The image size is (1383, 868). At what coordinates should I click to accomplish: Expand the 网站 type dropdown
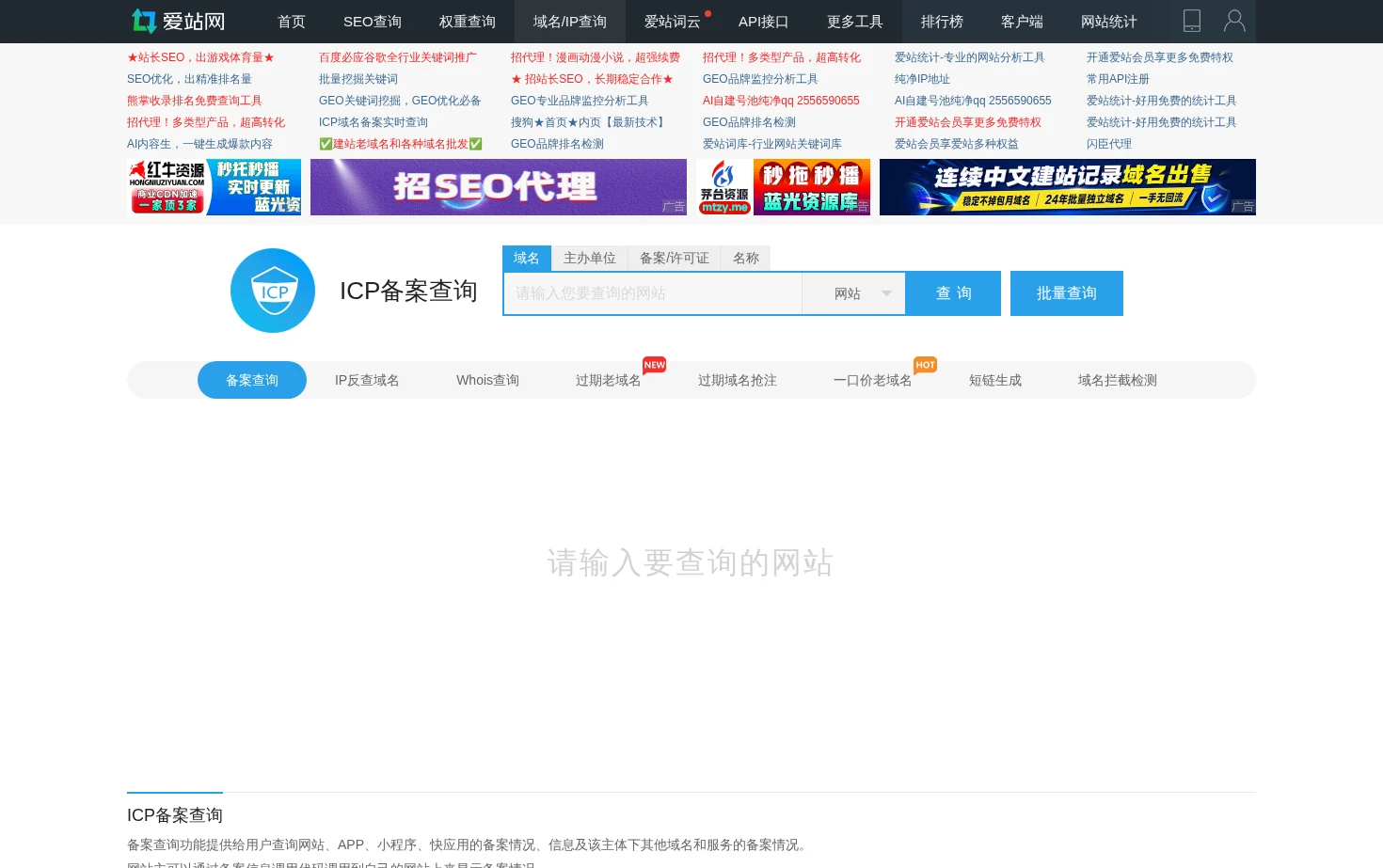tap(853, 293)
